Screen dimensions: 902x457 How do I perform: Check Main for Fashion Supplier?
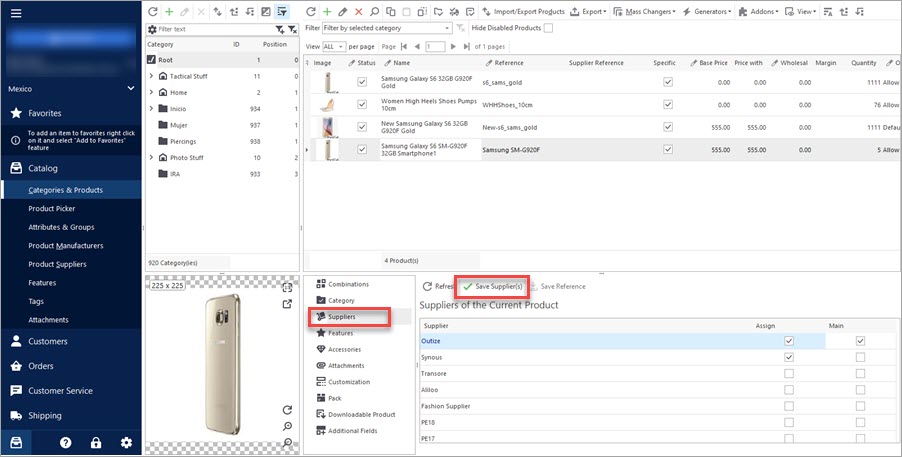coord(860,406)
